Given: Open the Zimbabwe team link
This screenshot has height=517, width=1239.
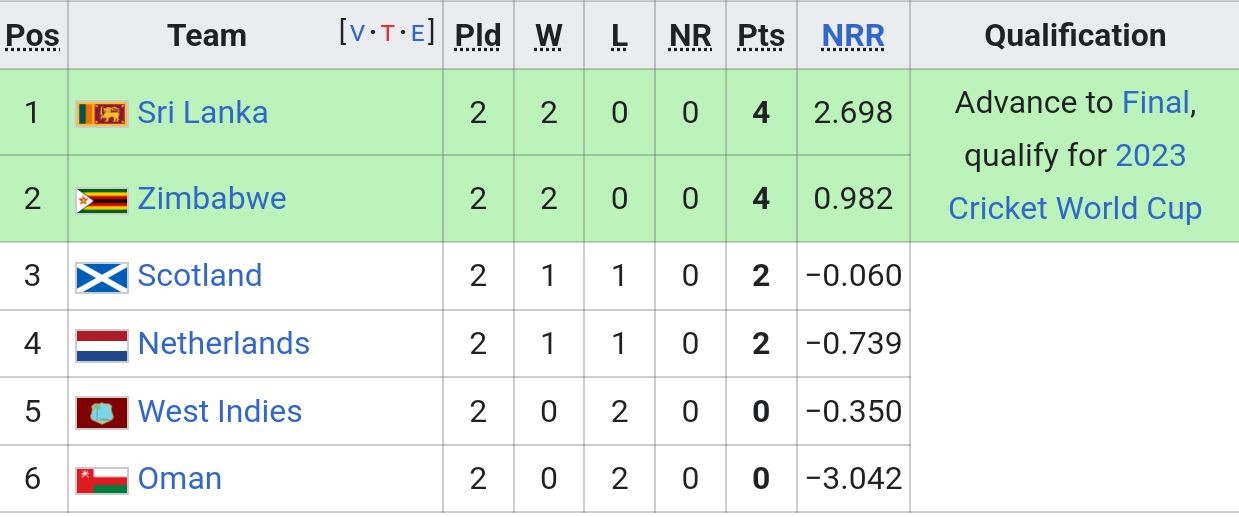Looking at the screenshot, I should pos(212,198).
